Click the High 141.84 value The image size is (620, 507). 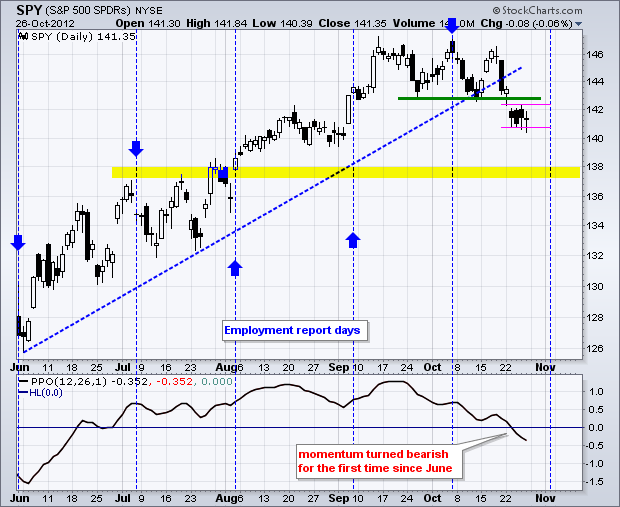216,24
